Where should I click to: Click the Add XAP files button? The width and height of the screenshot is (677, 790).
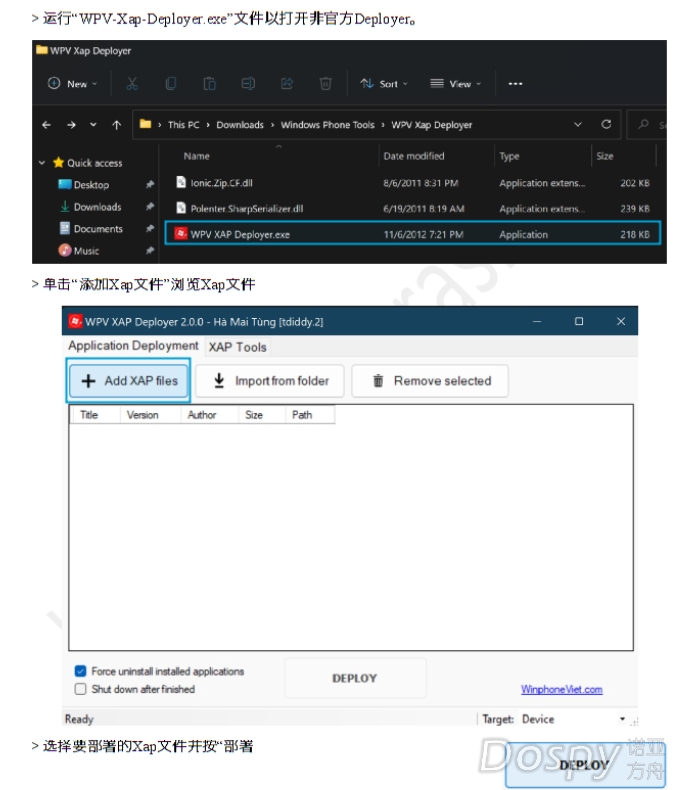point(128,381)
